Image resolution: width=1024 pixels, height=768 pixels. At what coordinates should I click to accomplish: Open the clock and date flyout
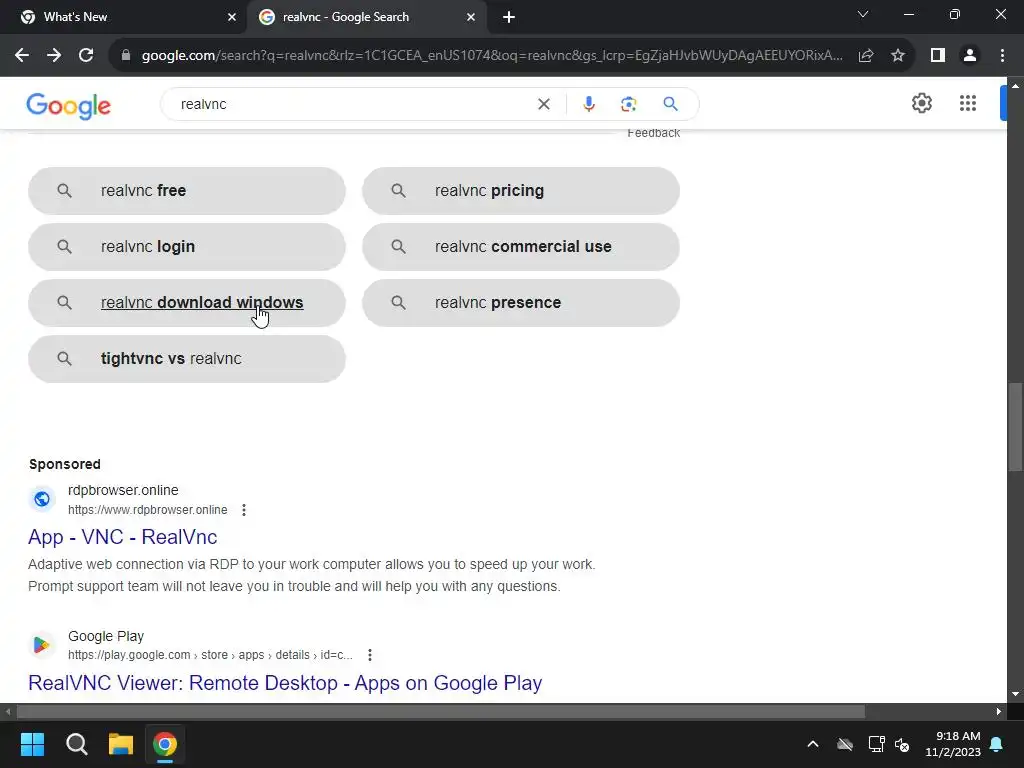click(x=953, y=744)
